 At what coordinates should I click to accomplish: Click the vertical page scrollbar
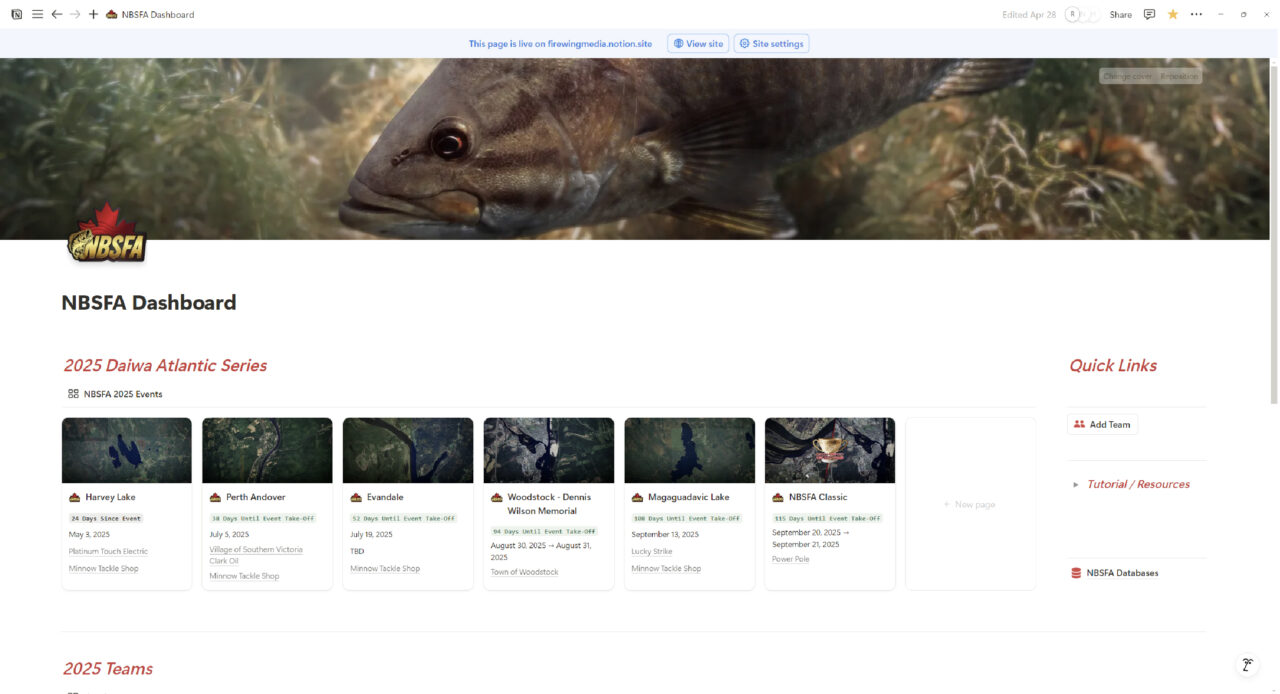coord(1273,230)
